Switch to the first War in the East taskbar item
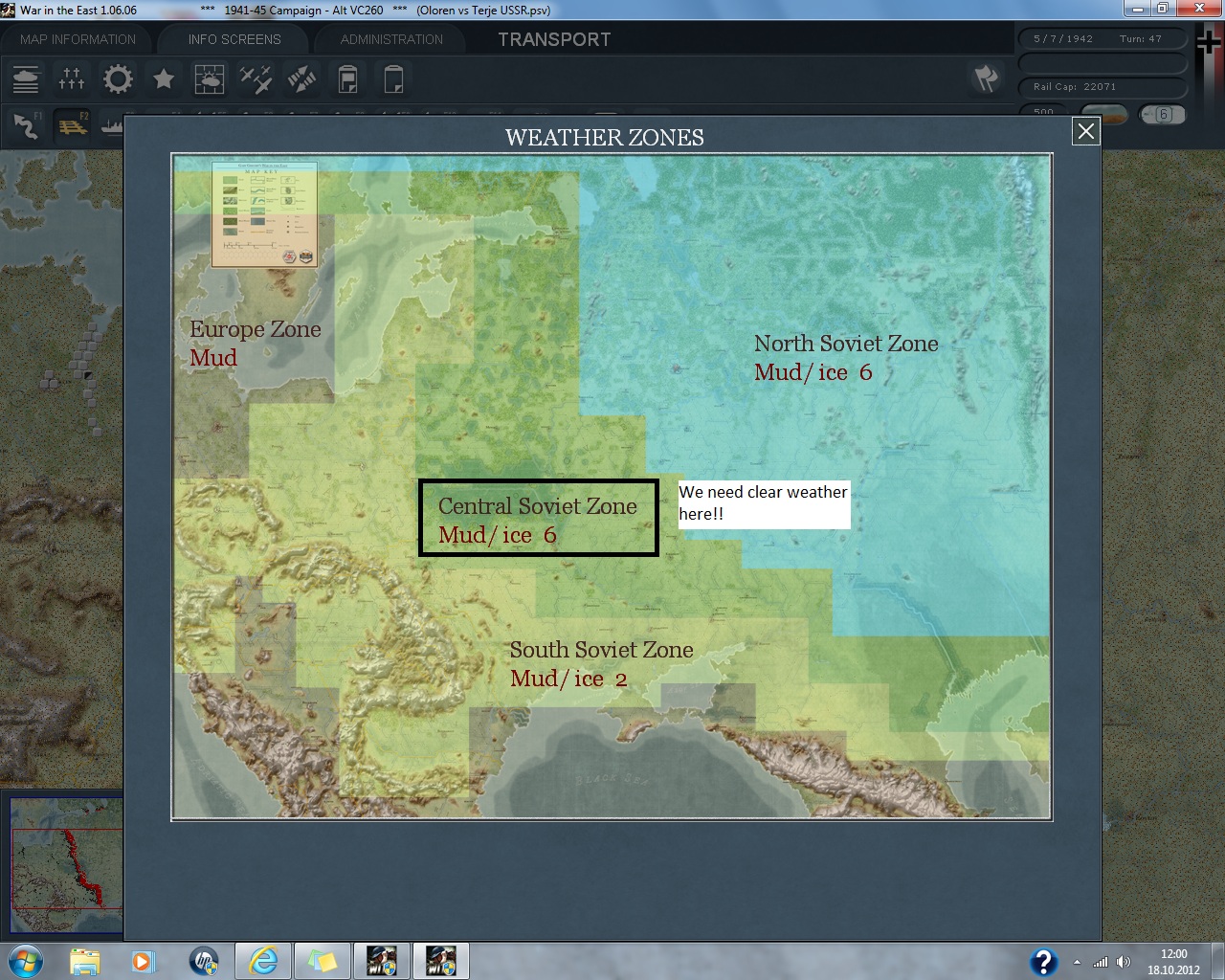The height and width of the screenshot is (980, 1225). 381,960
